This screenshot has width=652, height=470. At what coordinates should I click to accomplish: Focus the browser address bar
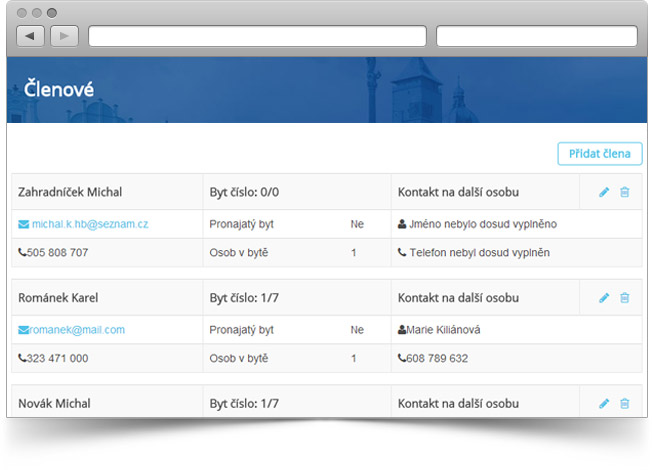[257, 36]
